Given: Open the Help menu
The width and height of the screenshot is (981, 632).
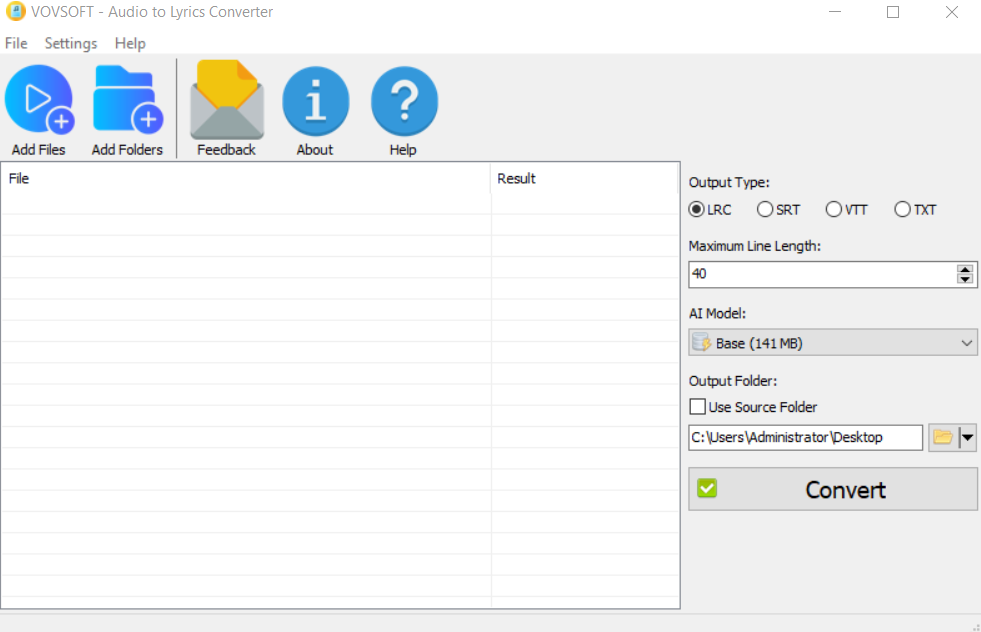Looking at the screenshot, I should click(130, 43).
